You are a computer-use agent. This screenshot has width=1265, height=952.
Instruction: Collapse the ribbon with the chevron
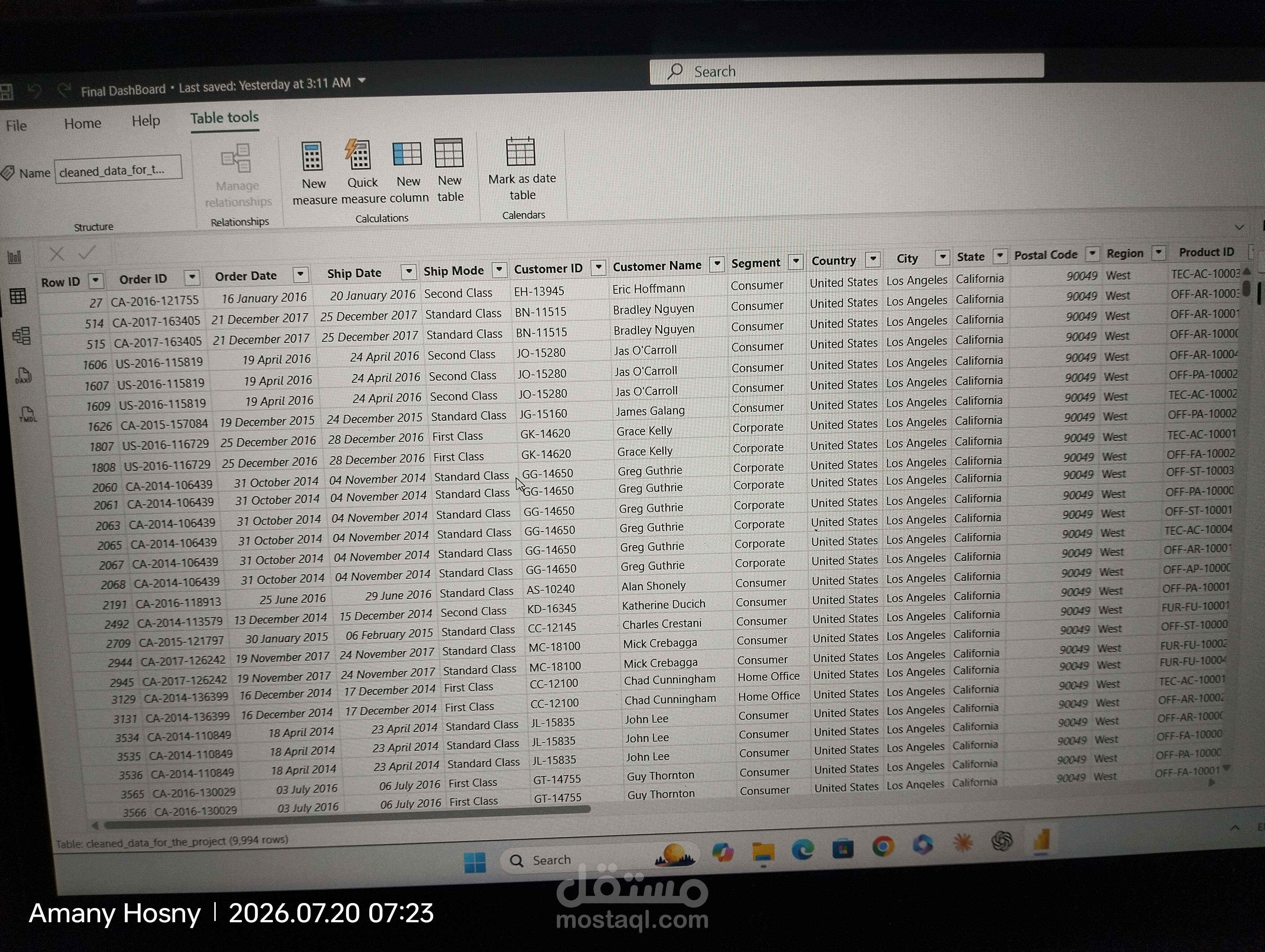click(1239, 227)
